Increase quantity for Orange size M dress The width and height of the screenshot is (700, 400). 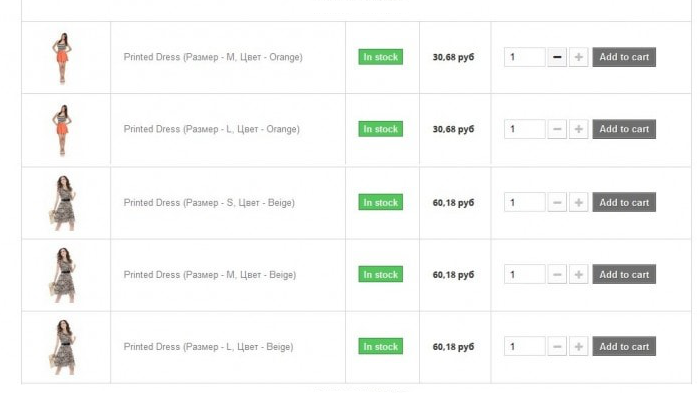[578, 57]
